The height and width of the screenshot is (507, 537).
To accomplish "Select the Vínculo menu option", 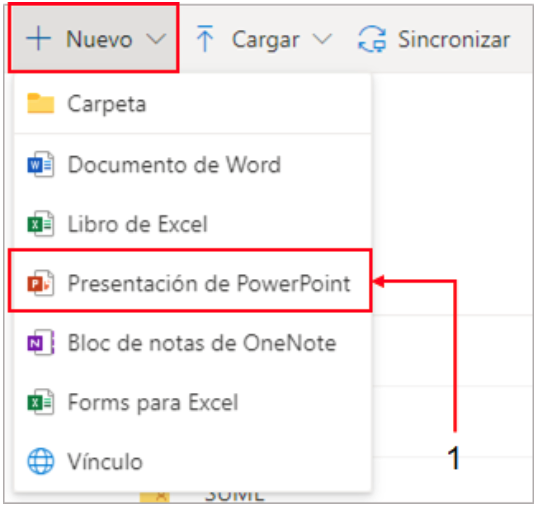I will point(193,461).
